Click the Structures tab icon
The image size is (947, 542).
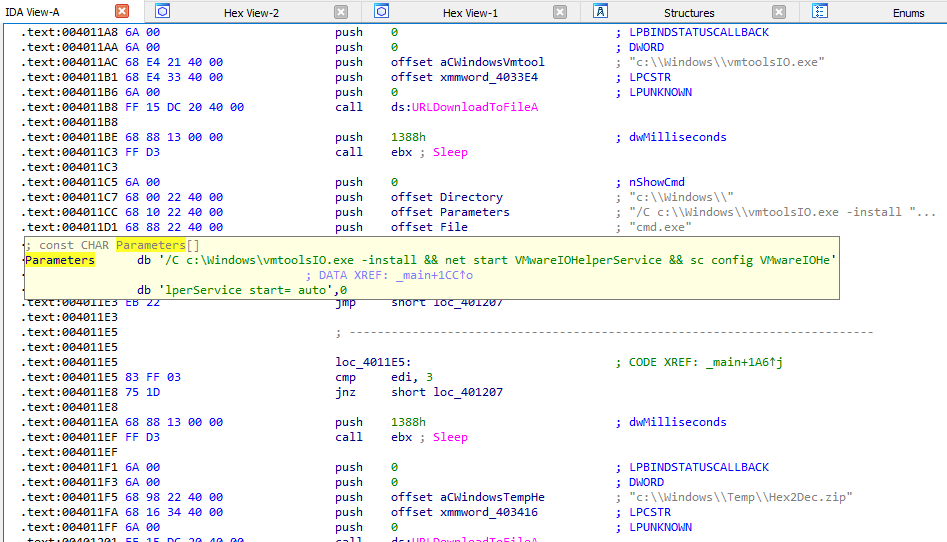pyautogui.click(x=600, y=11)
